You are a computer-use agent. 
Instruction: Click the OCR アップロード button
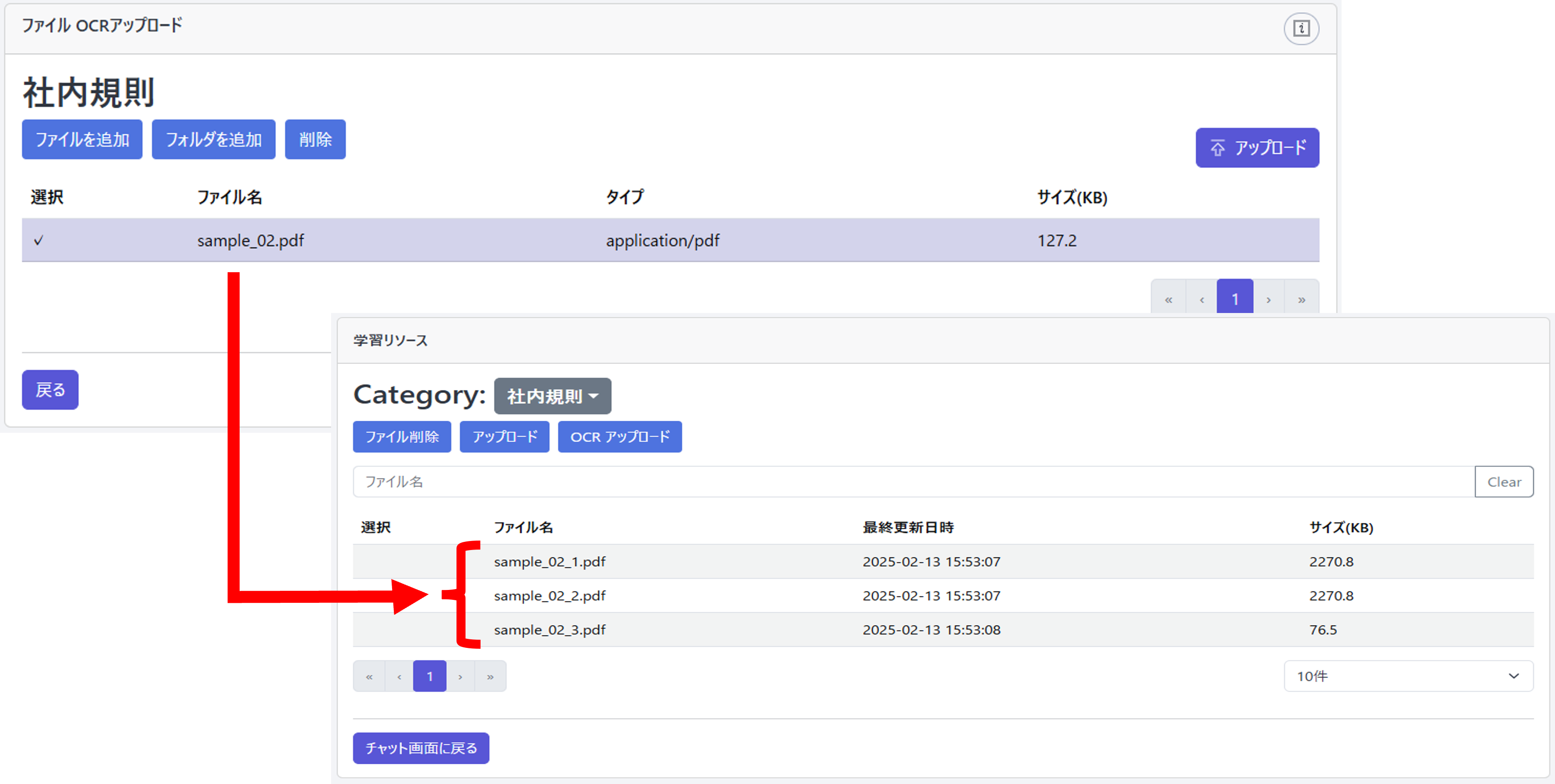coord(619,437)
